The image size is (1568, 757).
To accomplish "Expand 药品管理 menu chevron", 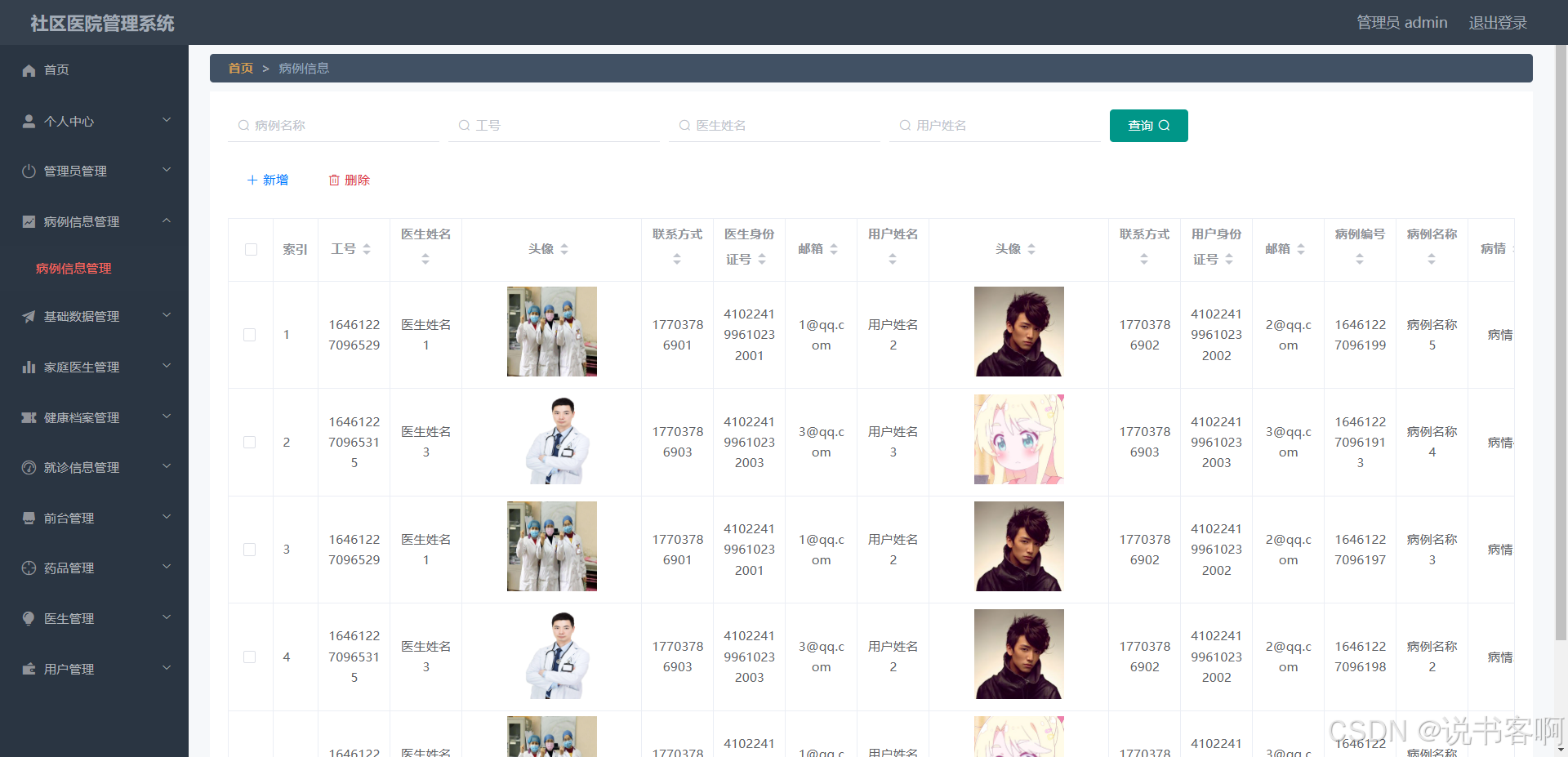I will tap(167, 567).
